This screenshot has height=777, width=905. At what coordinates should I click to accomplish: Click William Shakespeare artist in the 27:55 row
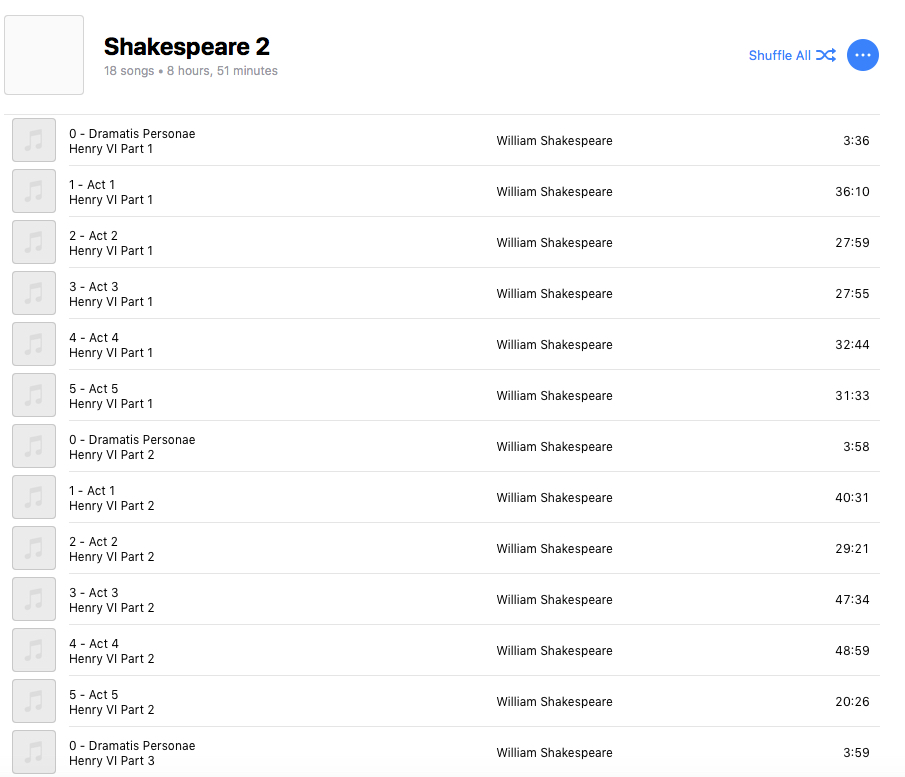[x=554, y=294]
